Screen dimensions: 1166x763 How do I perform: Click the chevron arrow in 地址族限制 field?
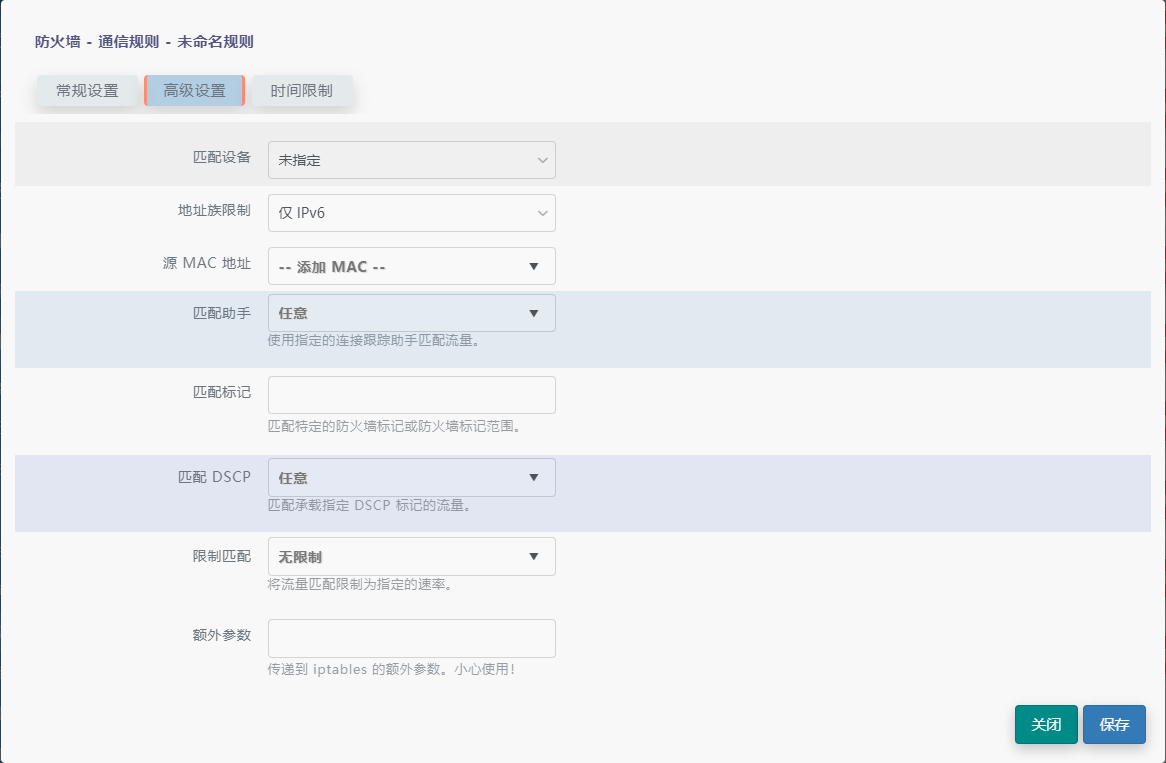pos(542,213)
